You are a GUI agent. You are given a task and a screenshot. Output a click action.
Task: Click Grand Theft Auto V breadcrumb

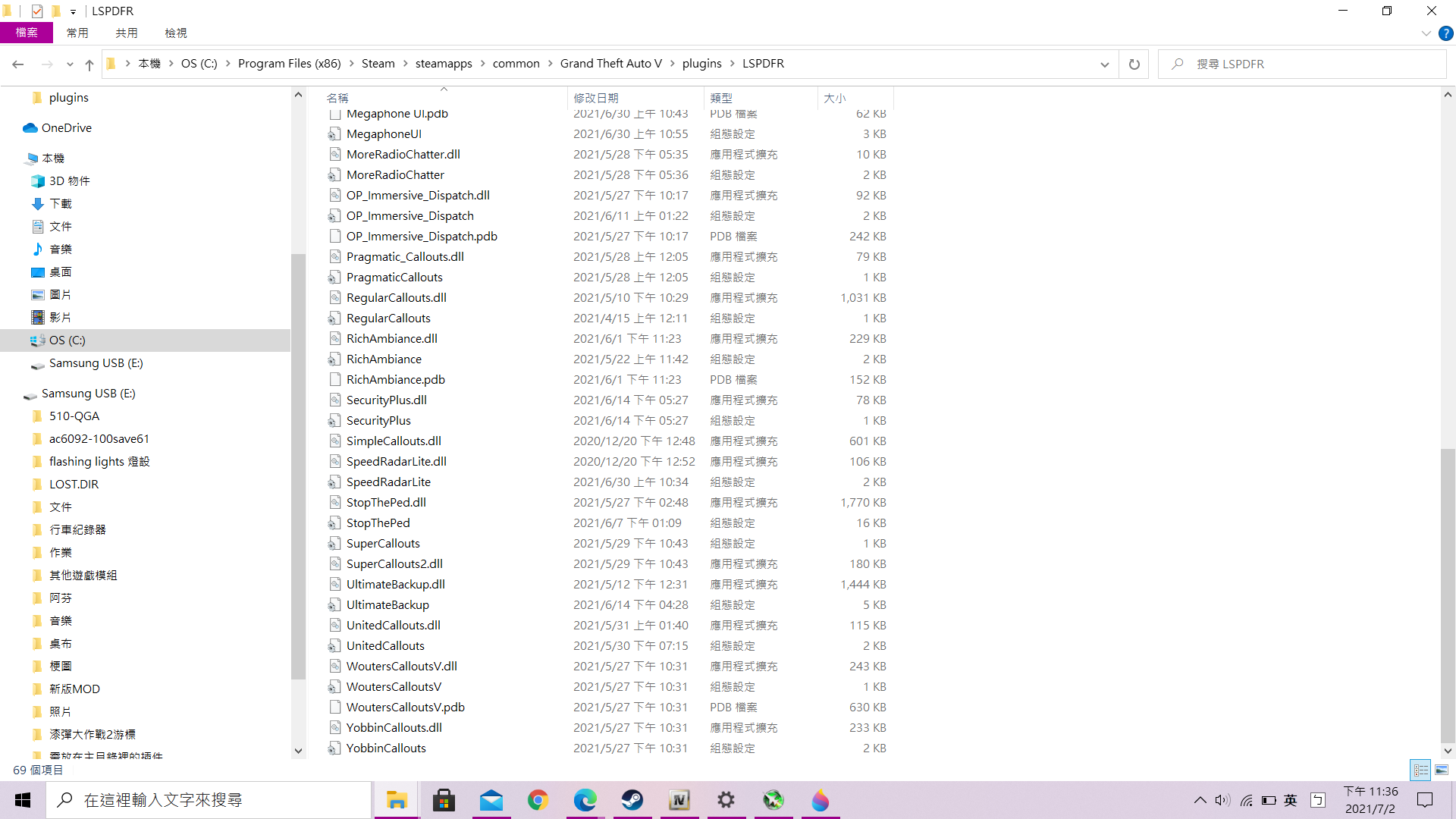(x=610, y=64)
